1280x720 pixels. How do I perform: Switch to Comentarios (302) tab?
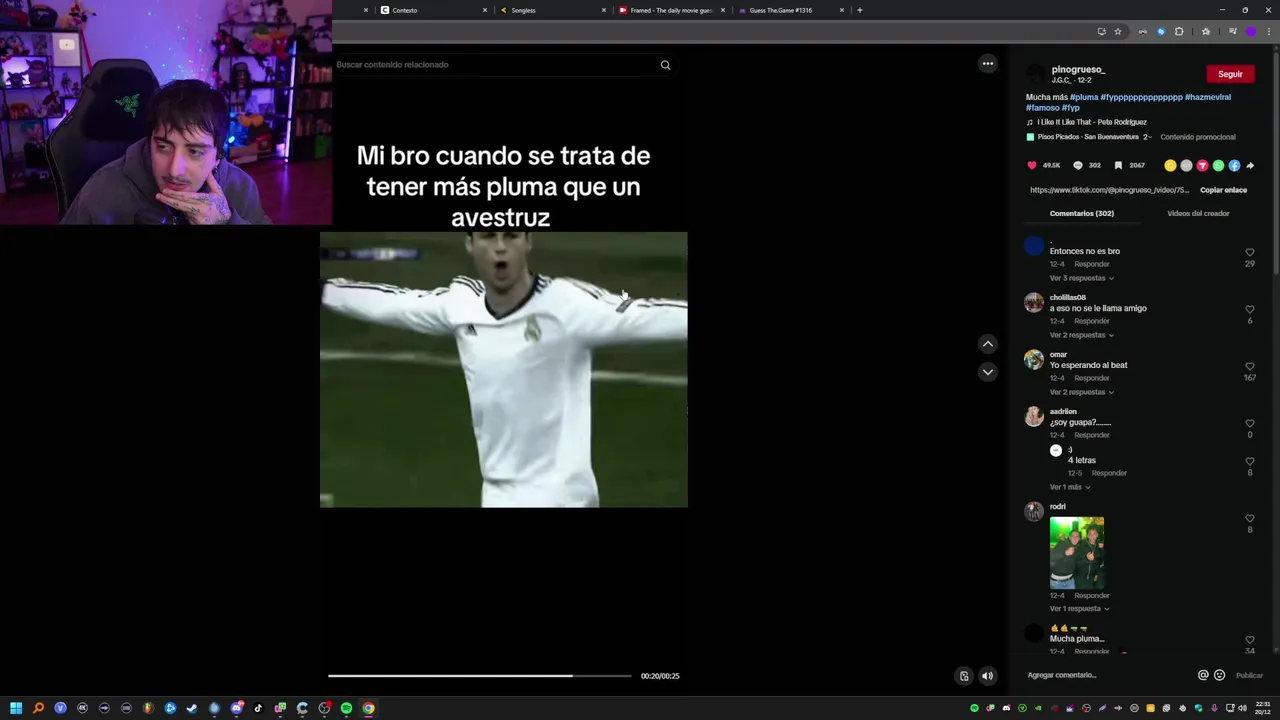tap(1081, 213)
